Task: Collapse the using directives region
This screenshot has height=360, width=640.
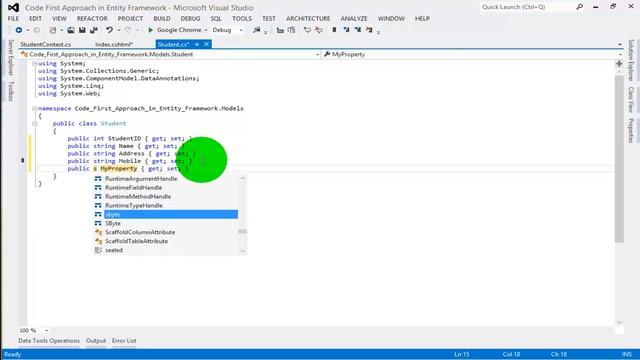Action: 34,64
